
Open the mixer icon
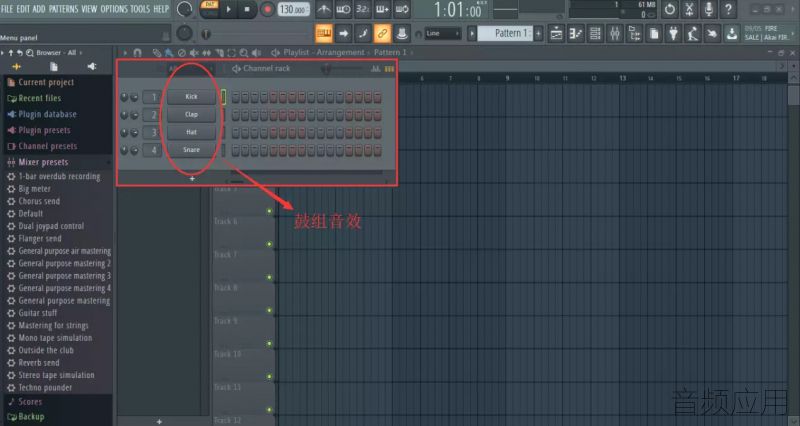[x=615, y=34]
